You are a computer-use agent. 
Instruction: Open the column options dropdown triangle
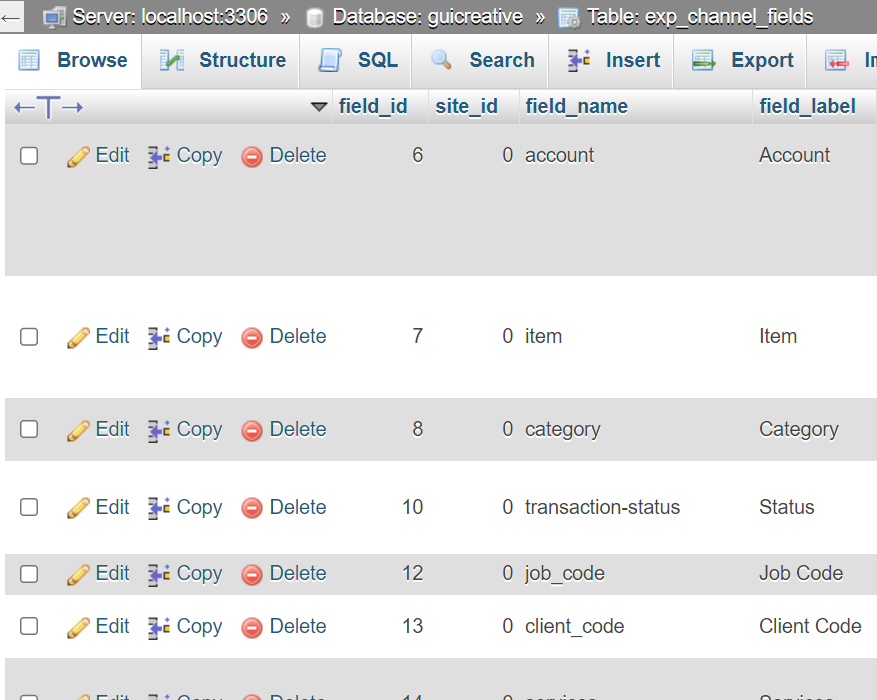coord(319,107)
